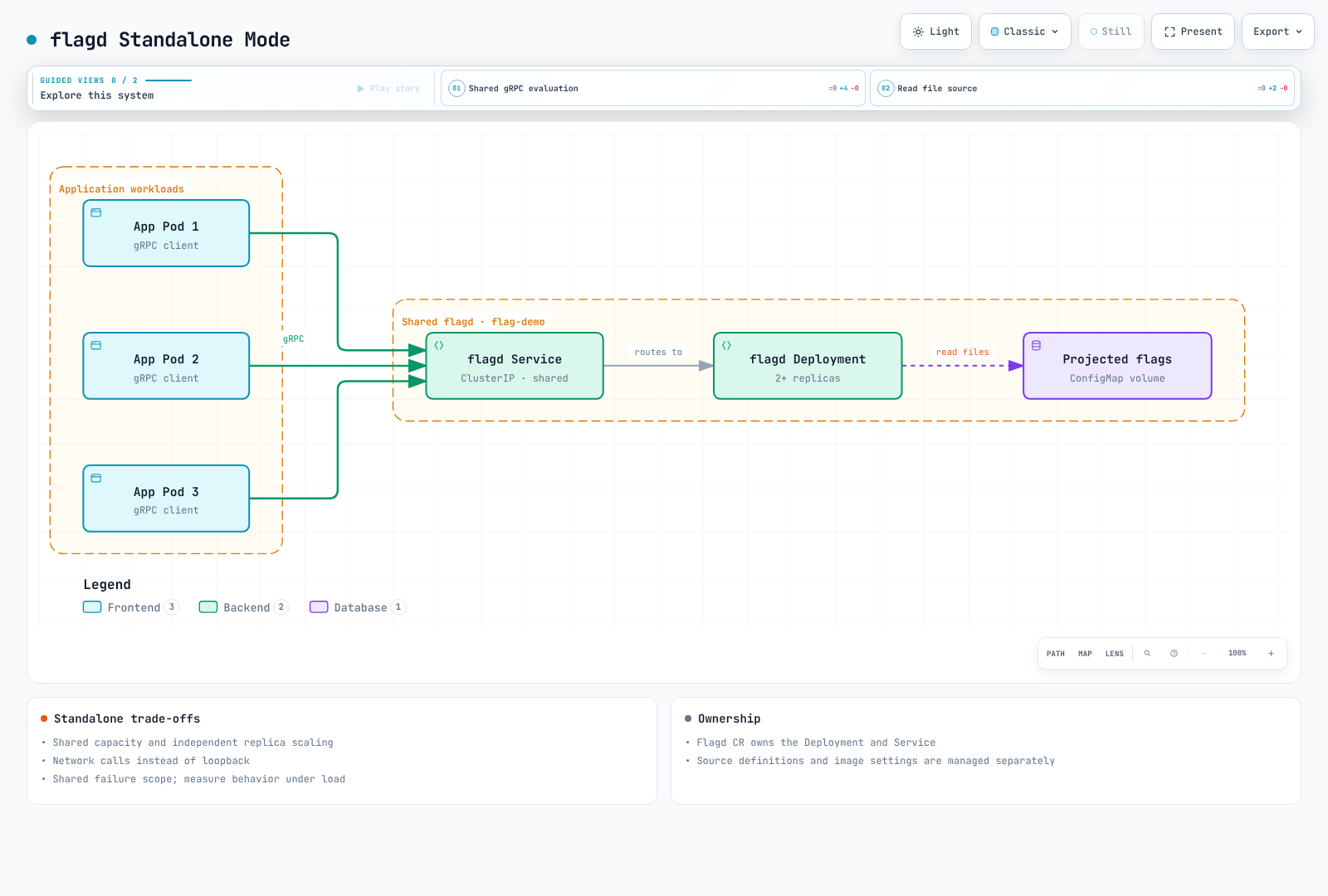Click the Legend heading
Image resolution: width=1328 pixels, height=896 pixels.
tap(107, 585)
